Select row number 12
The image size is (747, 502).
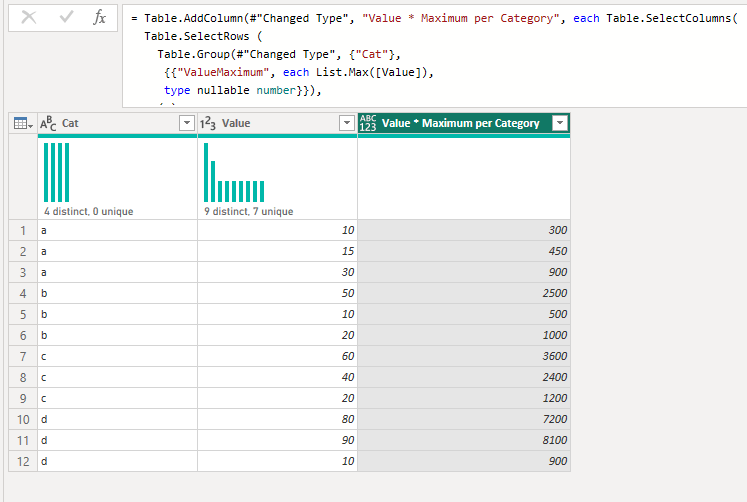pos(22,461)
